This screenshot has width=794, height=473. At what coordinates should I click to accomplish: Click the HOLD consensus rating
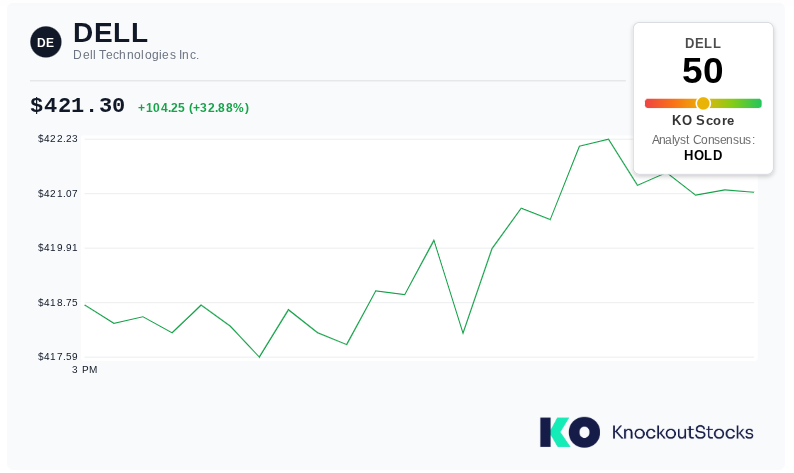703,155
